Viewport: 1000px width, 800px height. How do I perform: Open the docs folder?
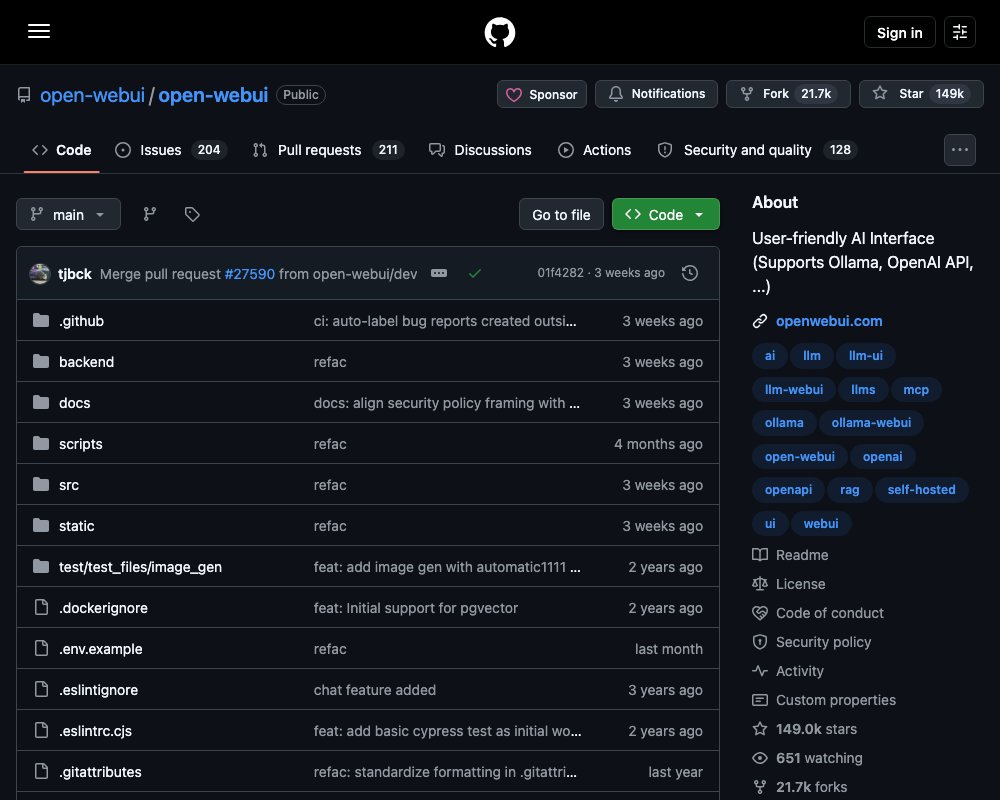coord(75,403)
